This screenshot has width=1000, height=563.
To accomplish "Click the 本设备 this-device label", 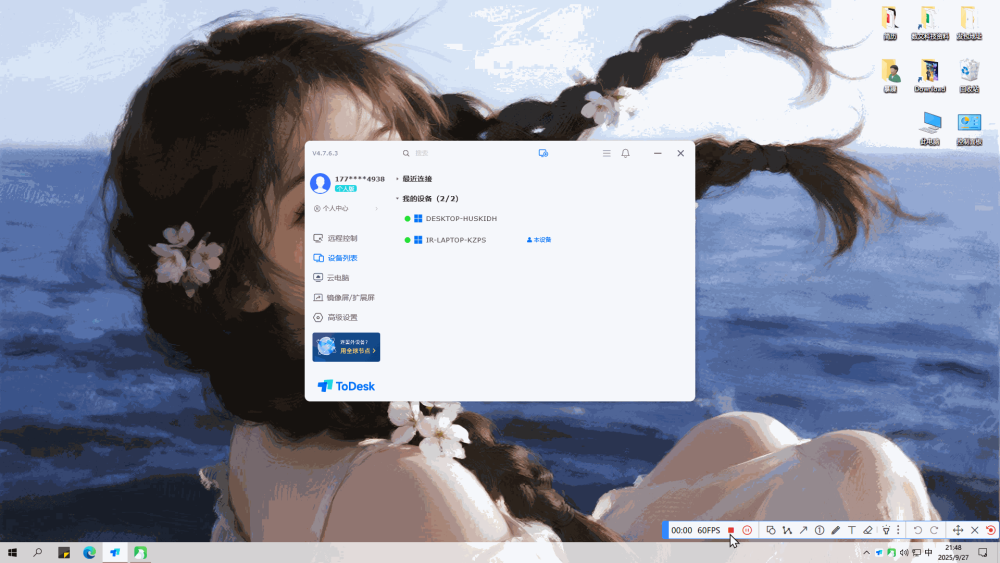I will pyautogui.click(x=539, y=240).
